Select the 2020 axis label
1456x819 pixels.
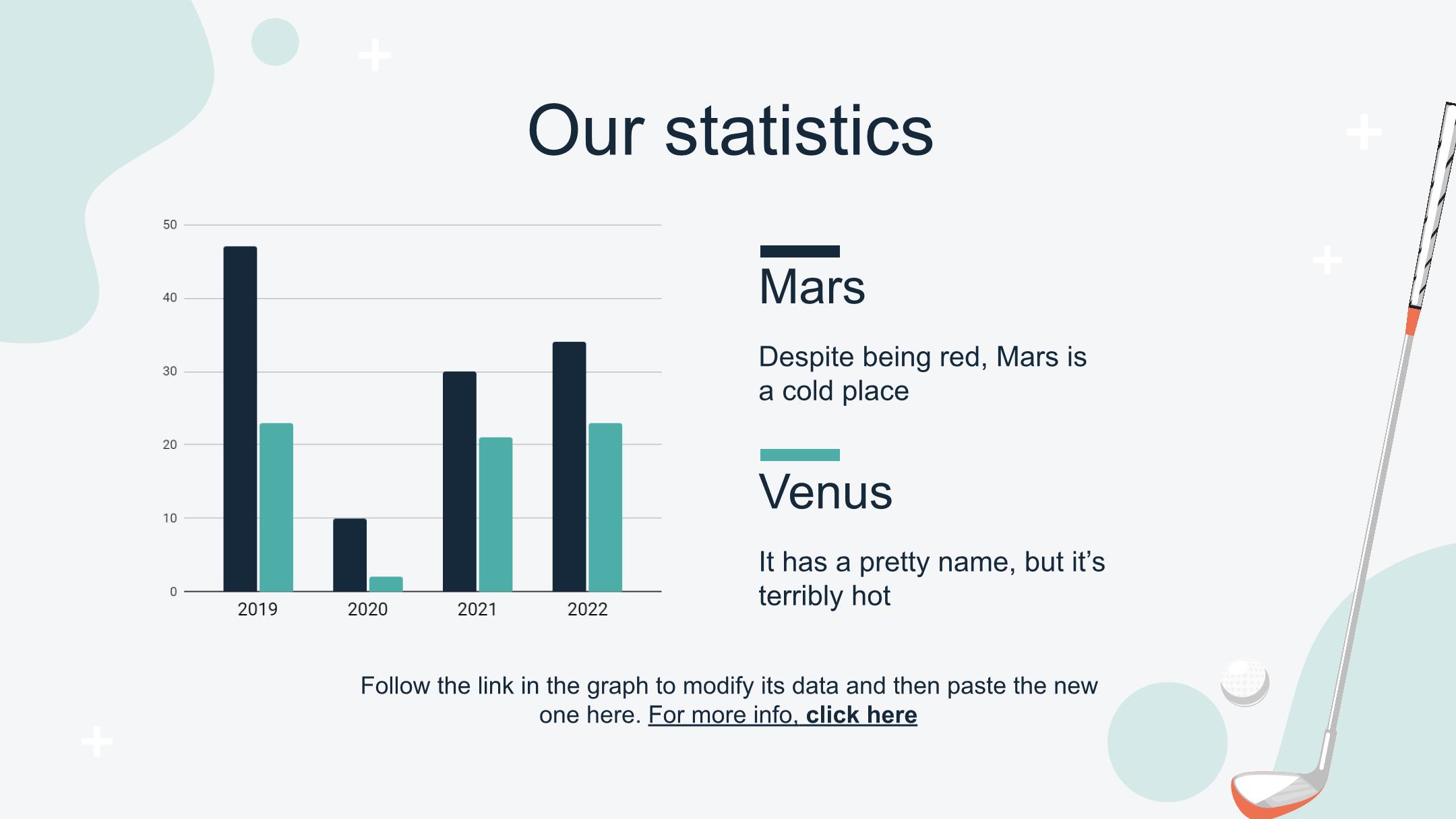(x=367, y=609)
